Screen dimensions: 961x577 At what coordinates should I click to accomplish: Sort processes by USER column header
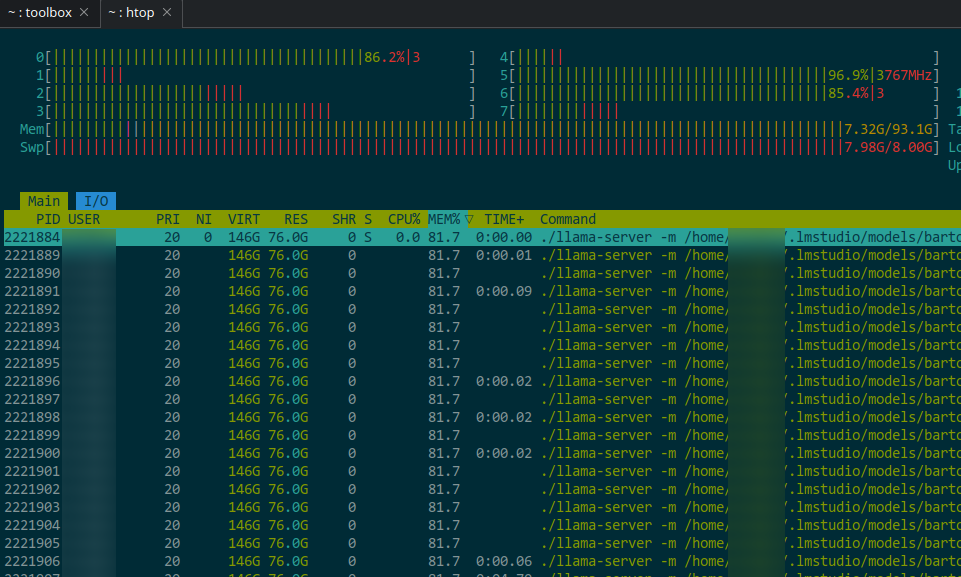point(84,220)
